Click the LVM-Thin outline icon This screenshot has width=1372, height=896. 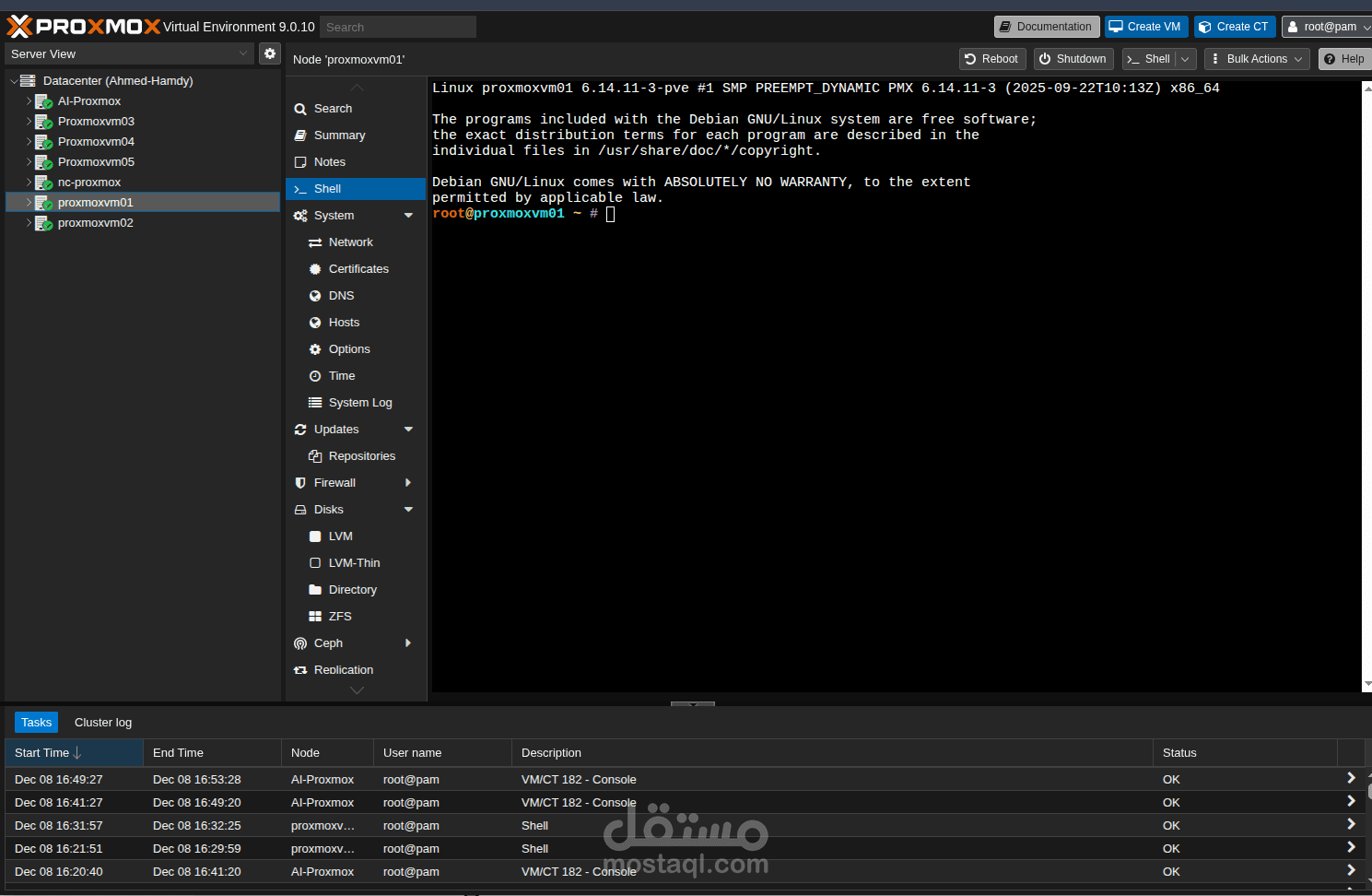click(315, 563)
